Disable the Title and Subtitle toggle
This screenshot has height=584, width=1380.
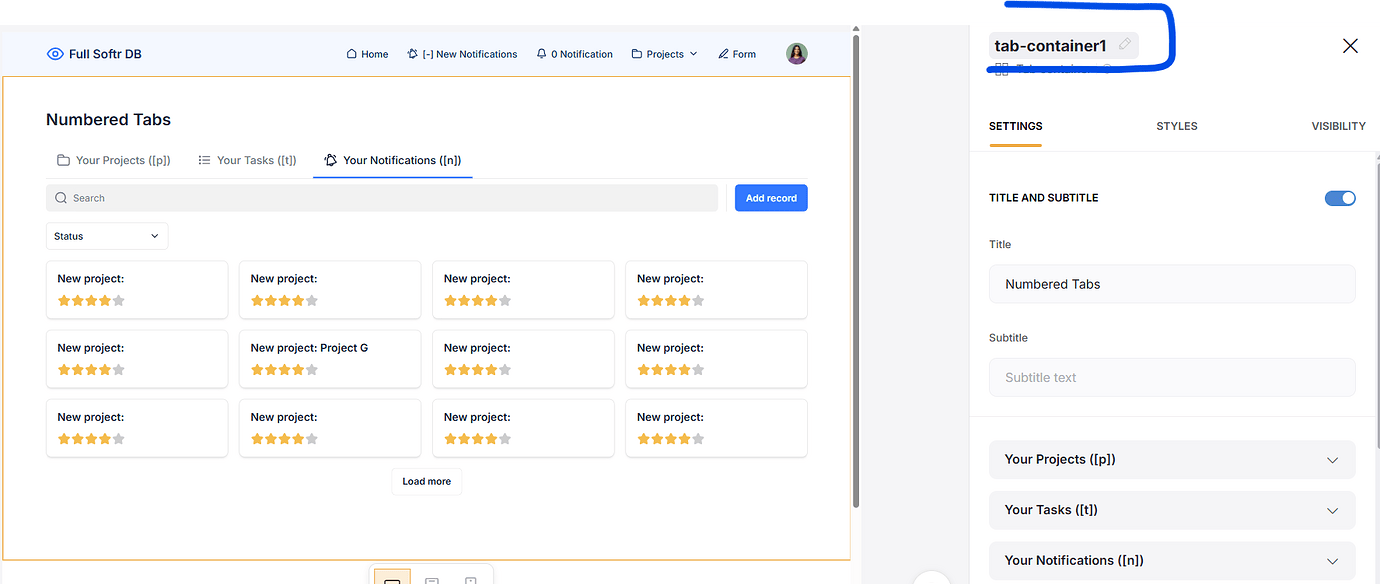pyautogui.click(x=1340, y=198)
